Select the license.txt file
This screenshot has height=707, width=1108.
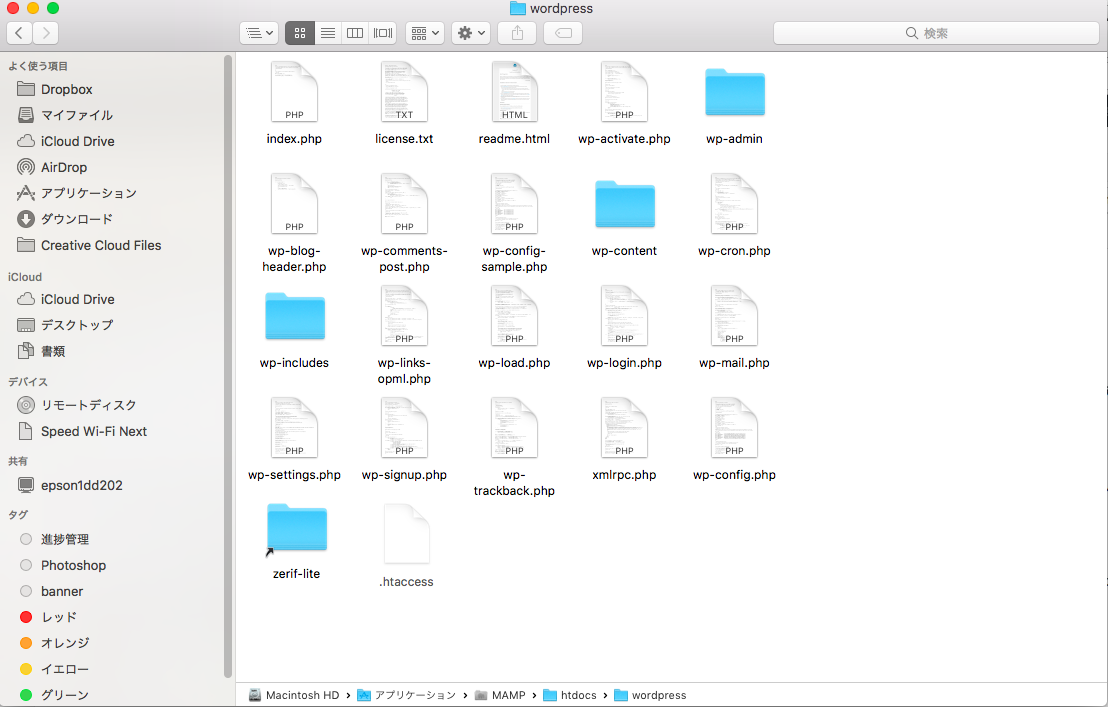(404, 92)
